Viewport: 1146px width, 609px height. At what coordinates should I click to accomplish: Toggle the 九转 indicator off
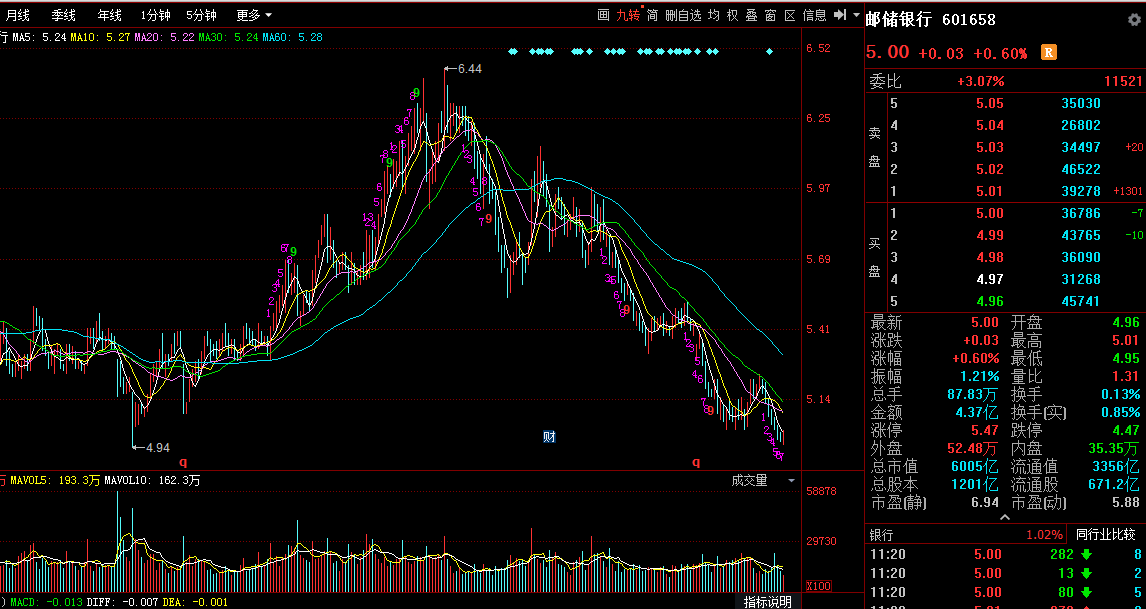click(x=628, y=15)
